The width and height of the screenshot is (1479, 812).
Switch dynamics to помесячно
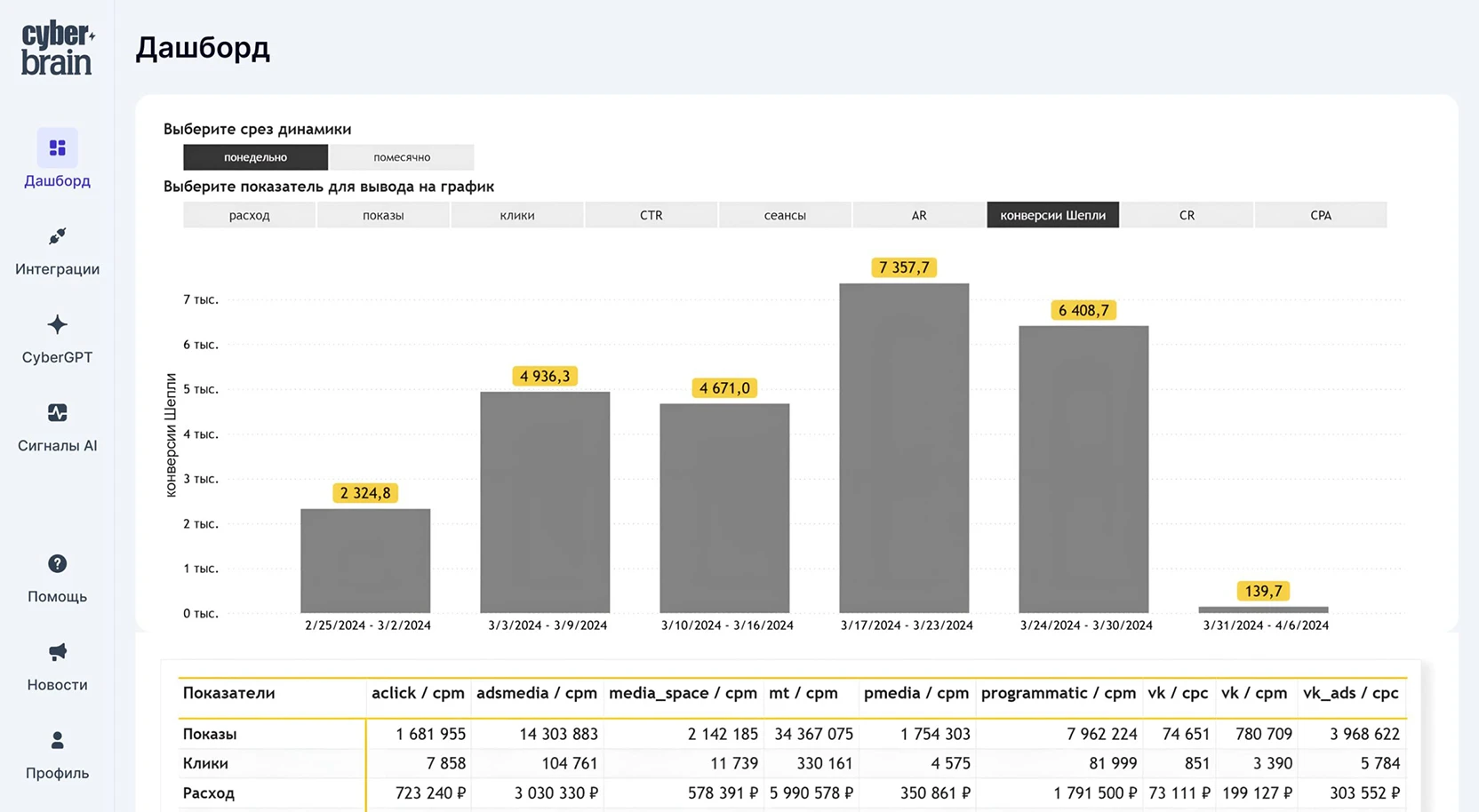point(402,157)
